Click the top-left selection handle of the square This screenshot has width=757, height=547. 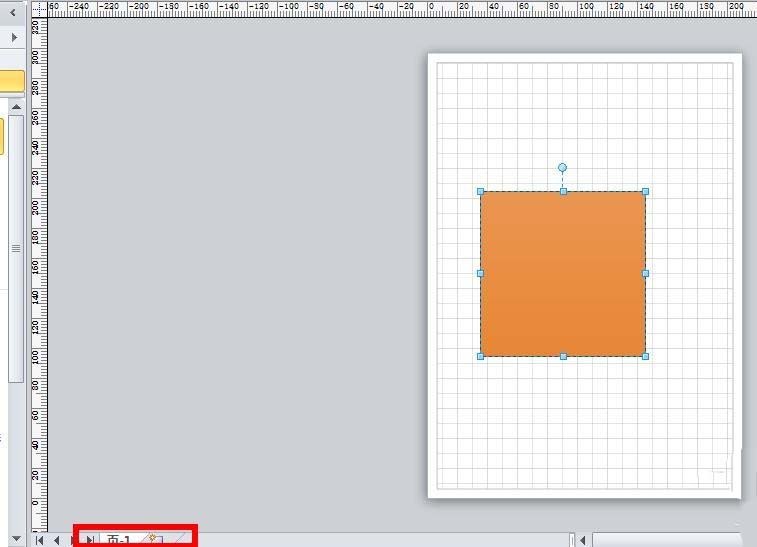coord(481,191)
